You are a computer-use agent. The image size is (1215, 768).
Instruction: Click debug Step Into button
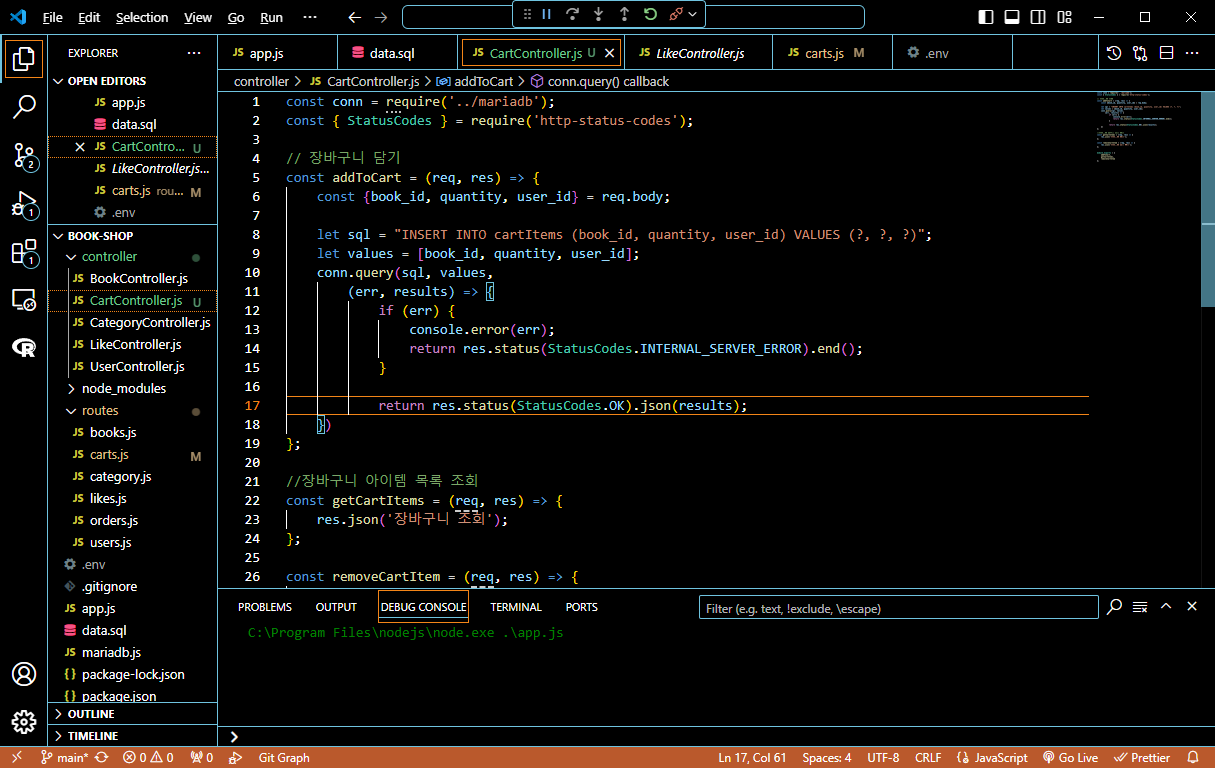pos(599,14)
